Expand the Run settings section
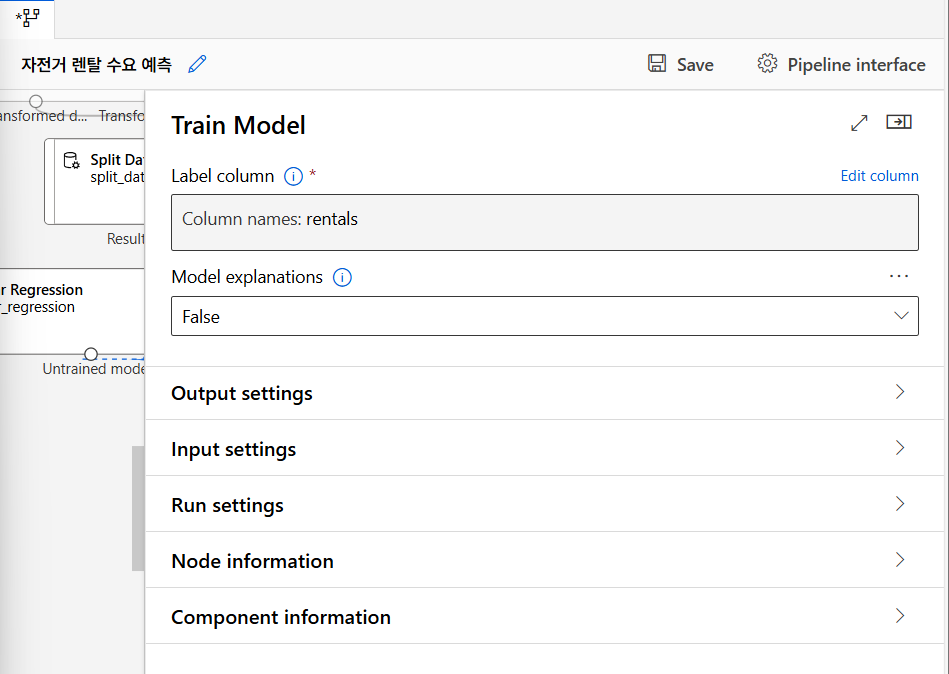This screenshot has width=949, height=674. 544,505
